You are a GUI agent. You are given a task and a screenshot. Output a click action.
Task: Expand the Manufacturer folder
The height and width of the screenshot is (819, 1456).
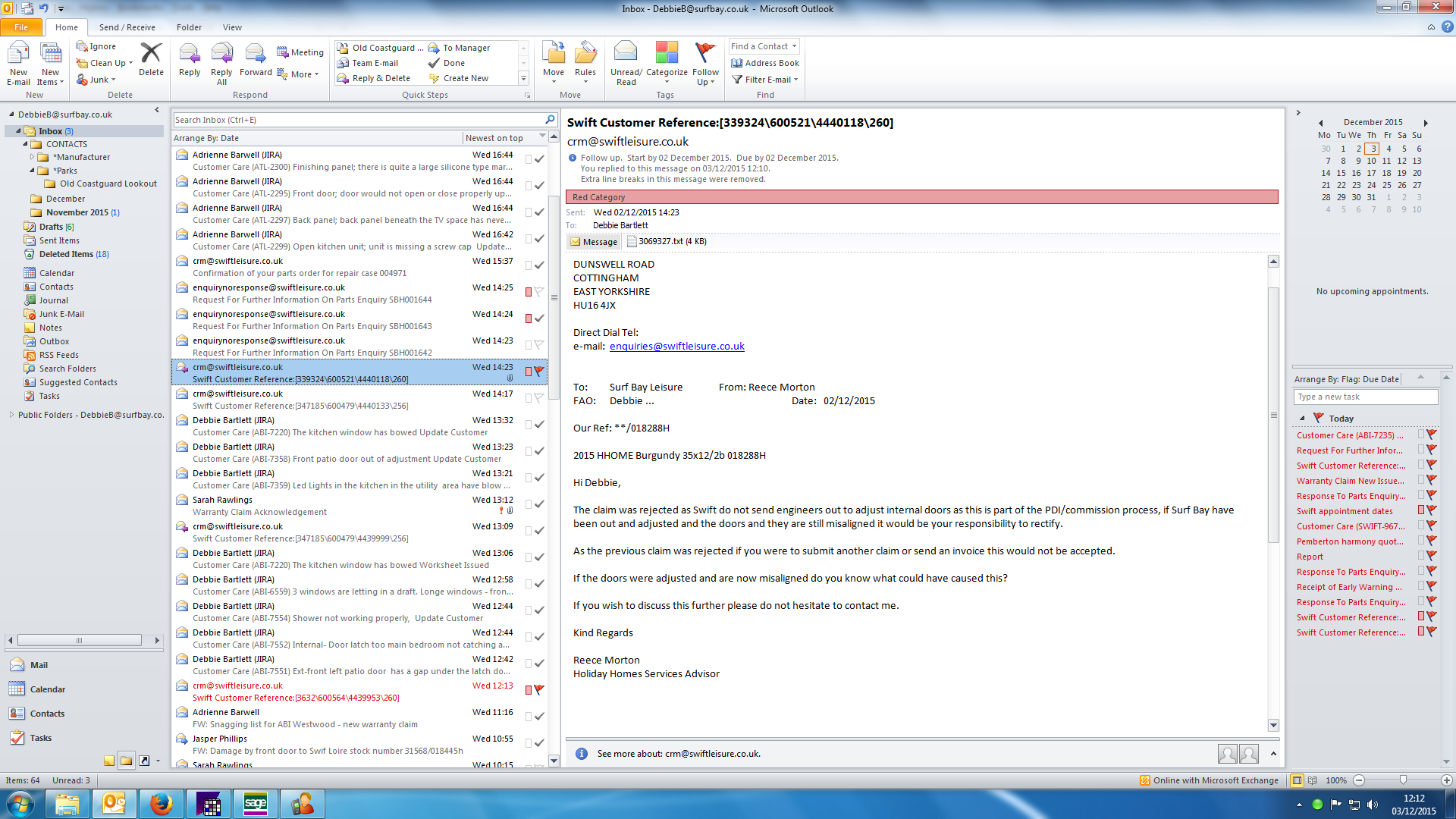(33, 158)
